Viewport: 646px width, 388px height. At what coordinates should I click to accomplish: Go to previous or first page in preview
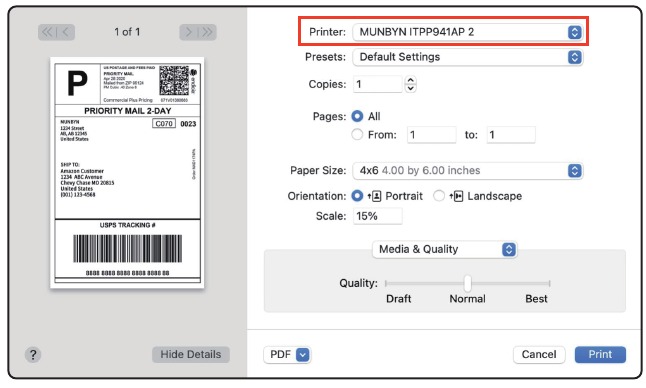pyautogui.click(x=56, y=32)
